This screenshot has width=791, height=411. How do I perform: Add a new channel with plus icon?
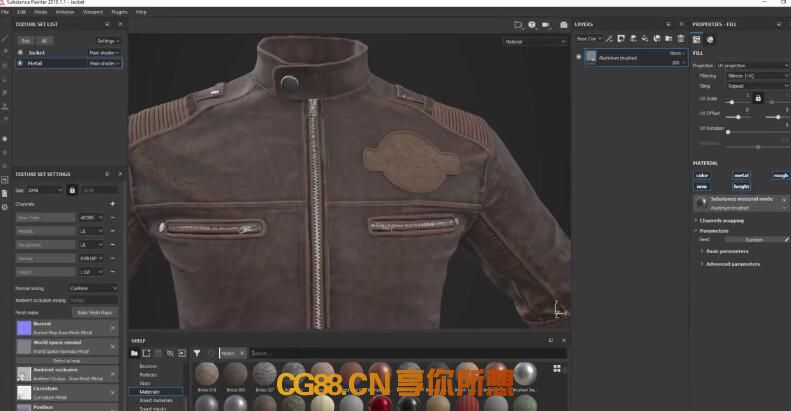112,204
